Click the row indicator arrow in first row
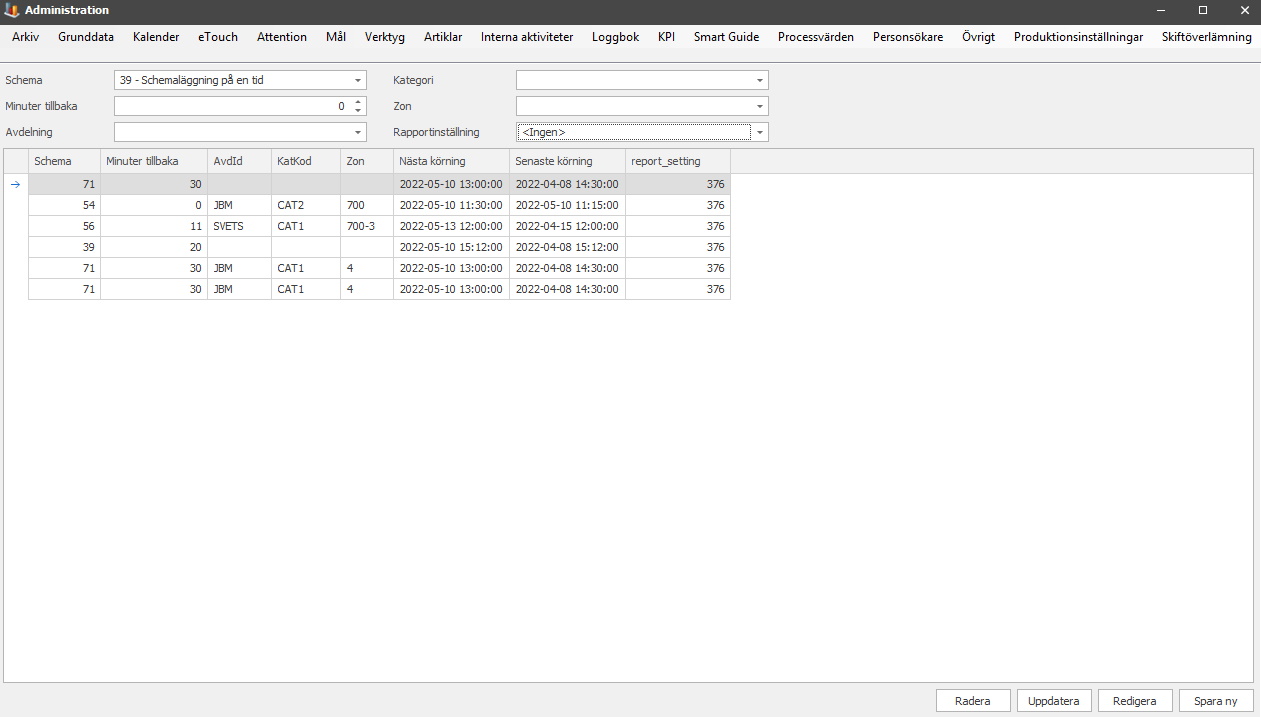 (x=15, y=184)
